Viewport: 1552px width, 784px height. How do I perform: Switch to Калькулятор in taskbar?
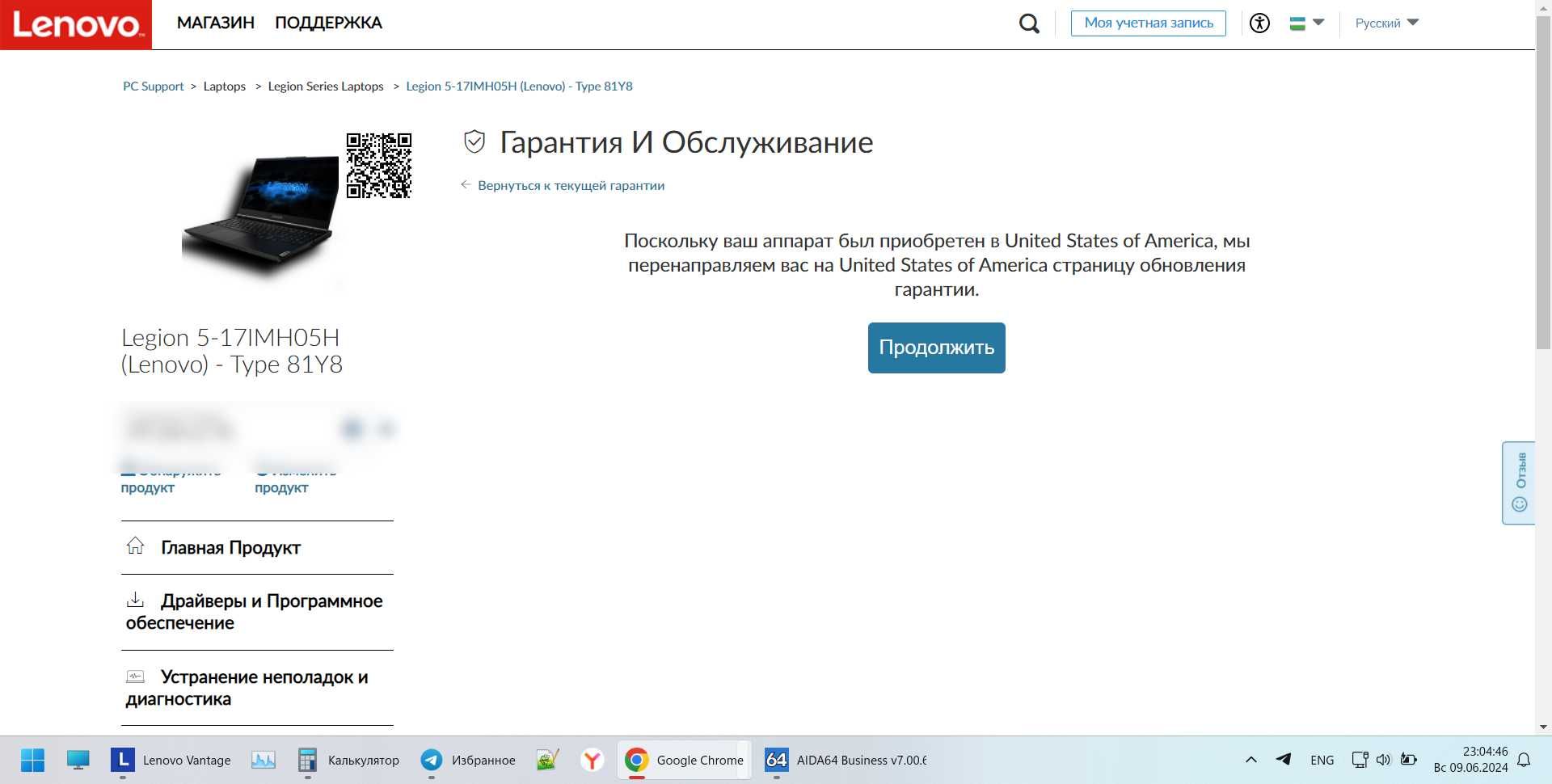pos(348,760)
